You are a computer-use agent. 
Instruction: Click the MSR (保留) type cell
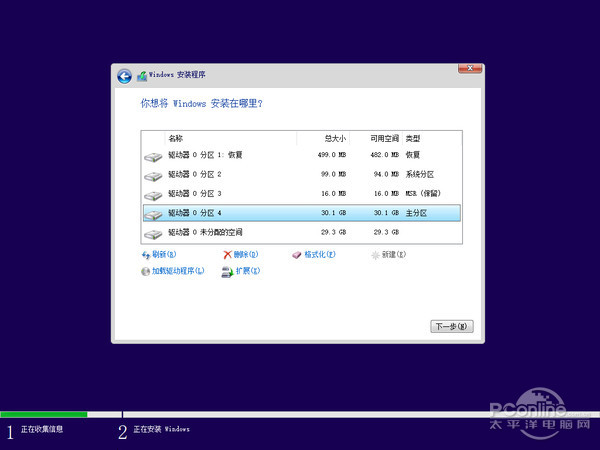pyautogui.click(x=423, y=194)
